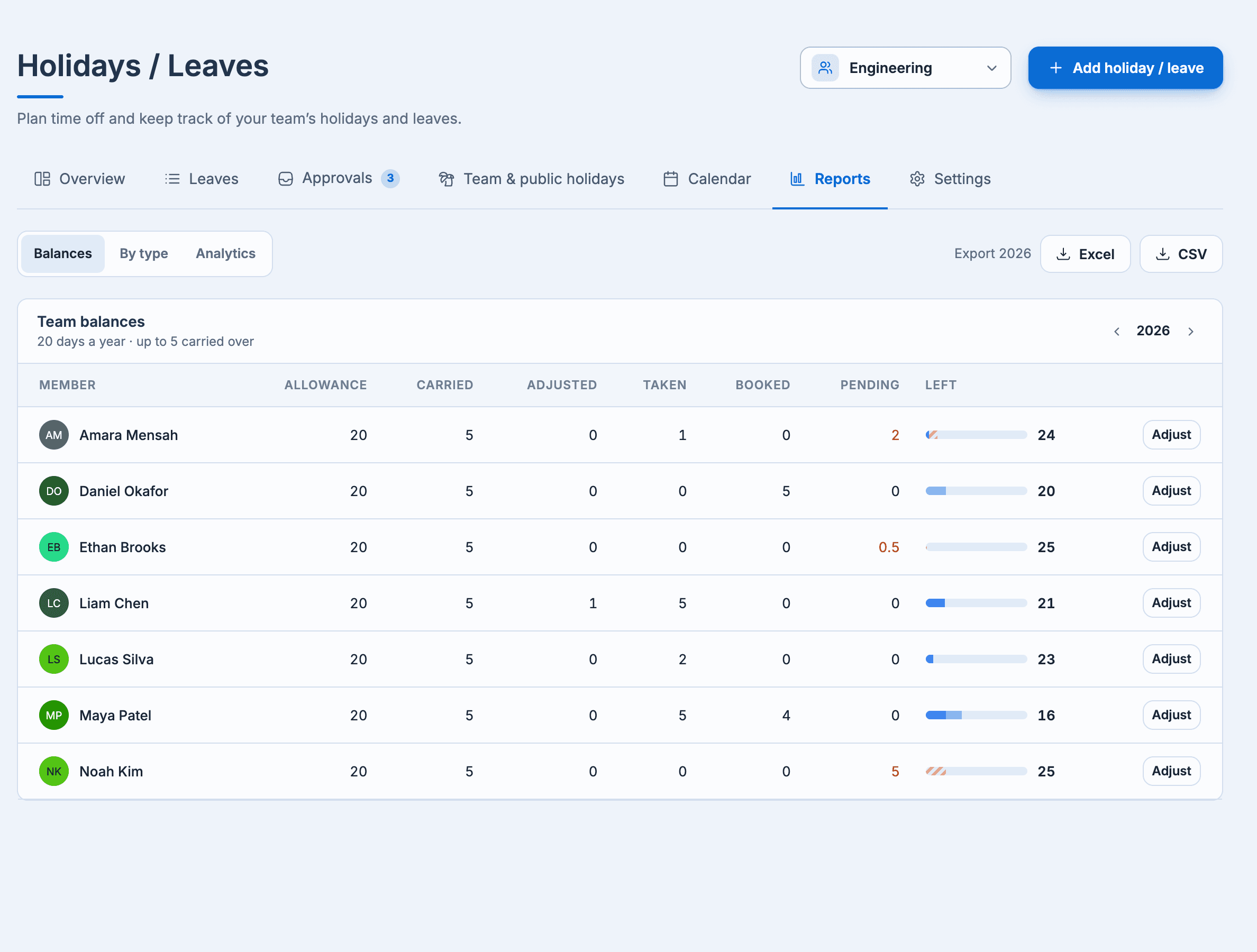Click the Calendar tab icon

(670, 179)
